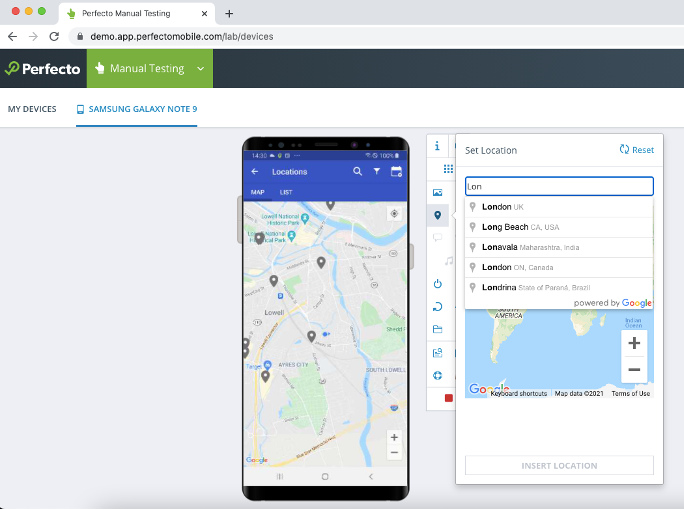Image resolution: width=684 pixels, height=510 pixels.
Task: Tap the calendar icon in phone app
Action: click(x=396, y=171)
